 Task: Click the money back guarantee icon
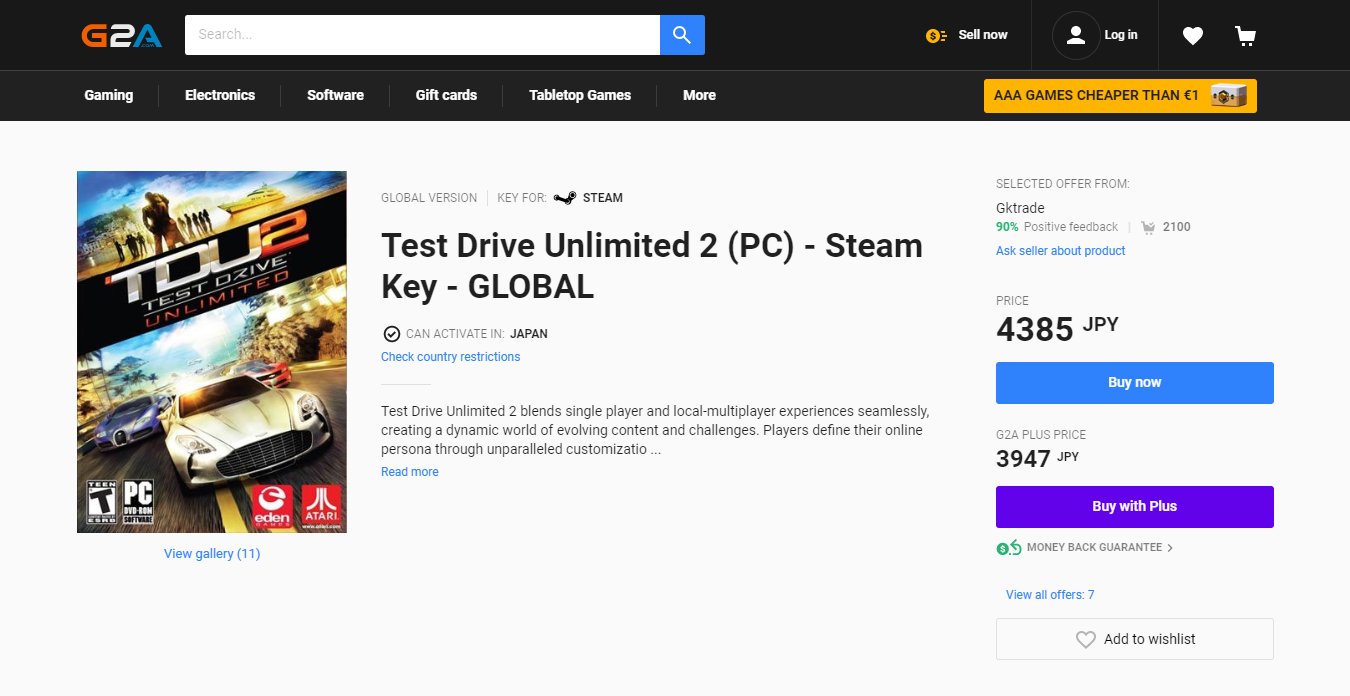1008,548
